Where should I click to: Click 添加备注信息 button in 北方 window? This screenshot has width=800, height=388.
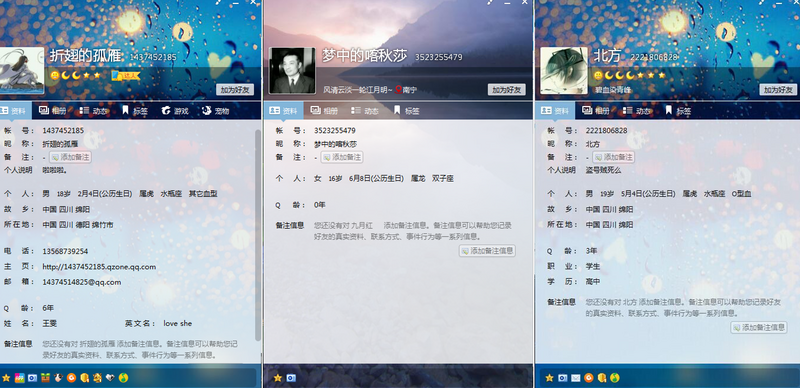[x=759, y=327]
